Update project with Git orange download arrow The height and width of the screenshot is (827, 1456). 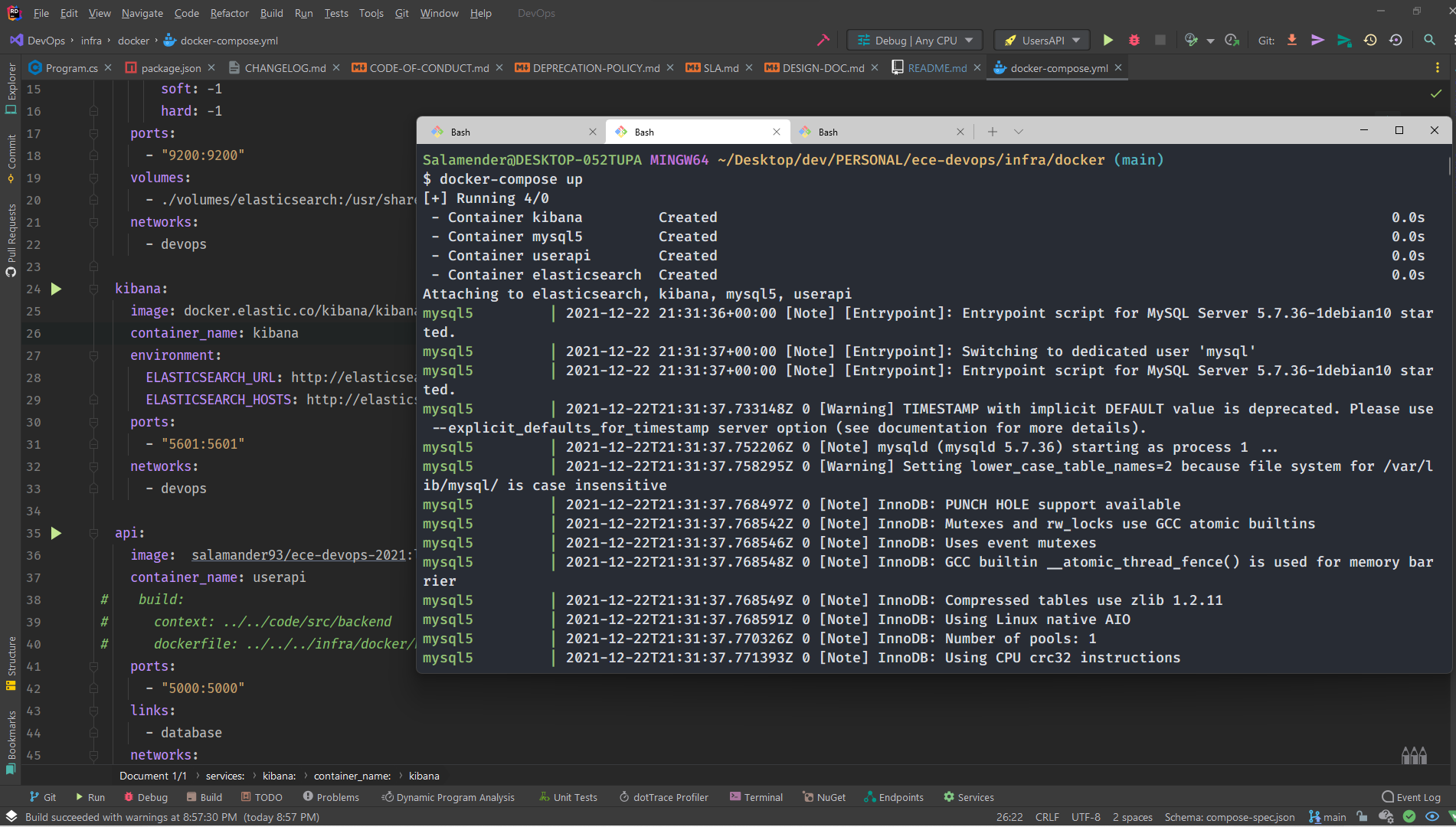[x=1292, y=41]
